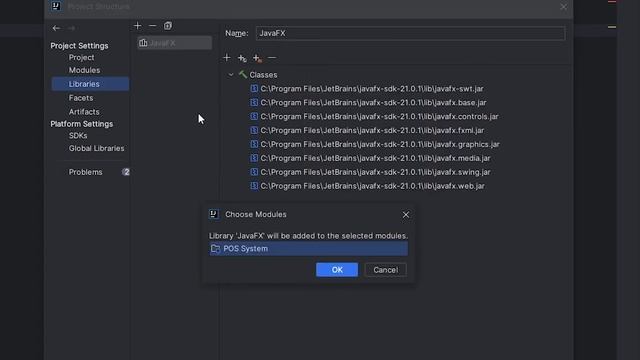Add classes to library with plus icon

(227, 58)
